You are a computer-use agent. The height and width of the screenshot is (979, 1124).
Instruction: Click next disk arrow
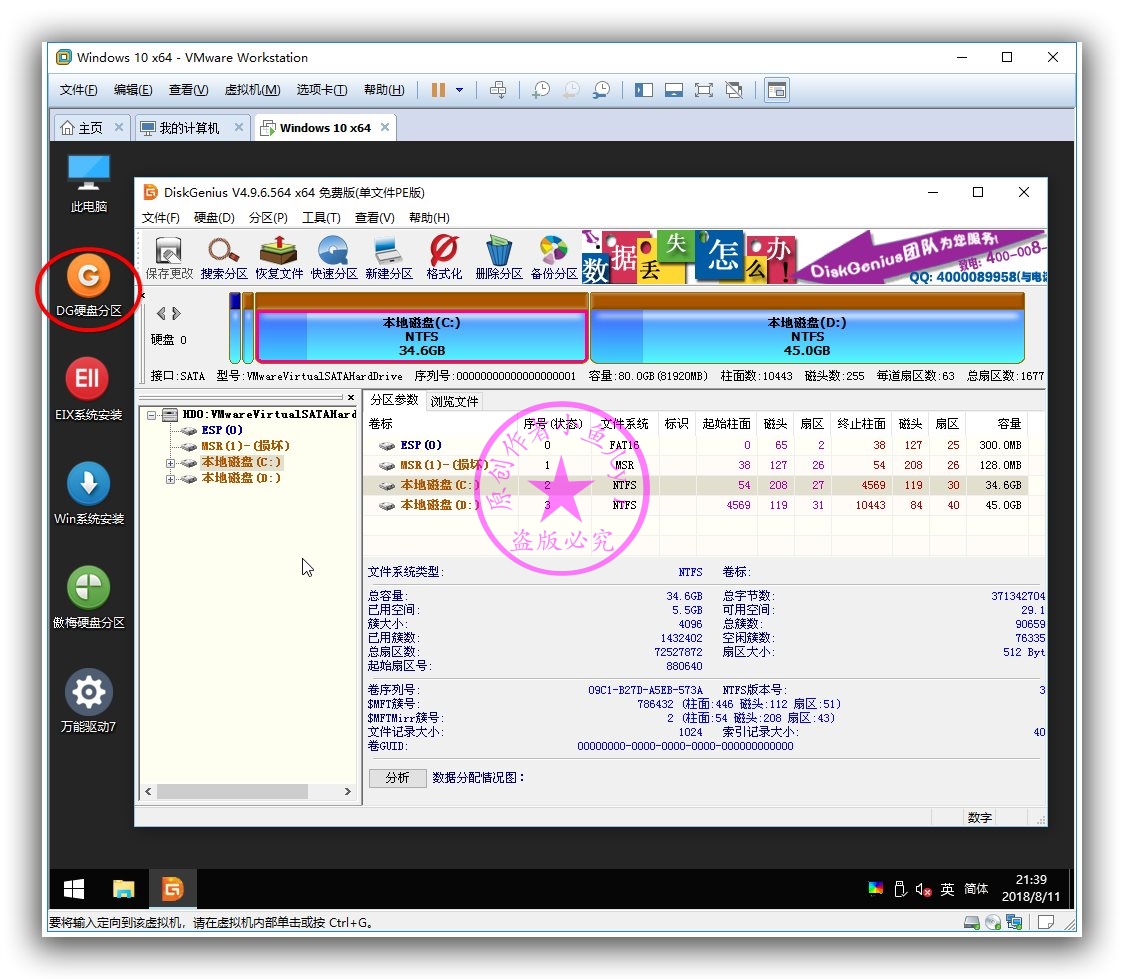176,313
